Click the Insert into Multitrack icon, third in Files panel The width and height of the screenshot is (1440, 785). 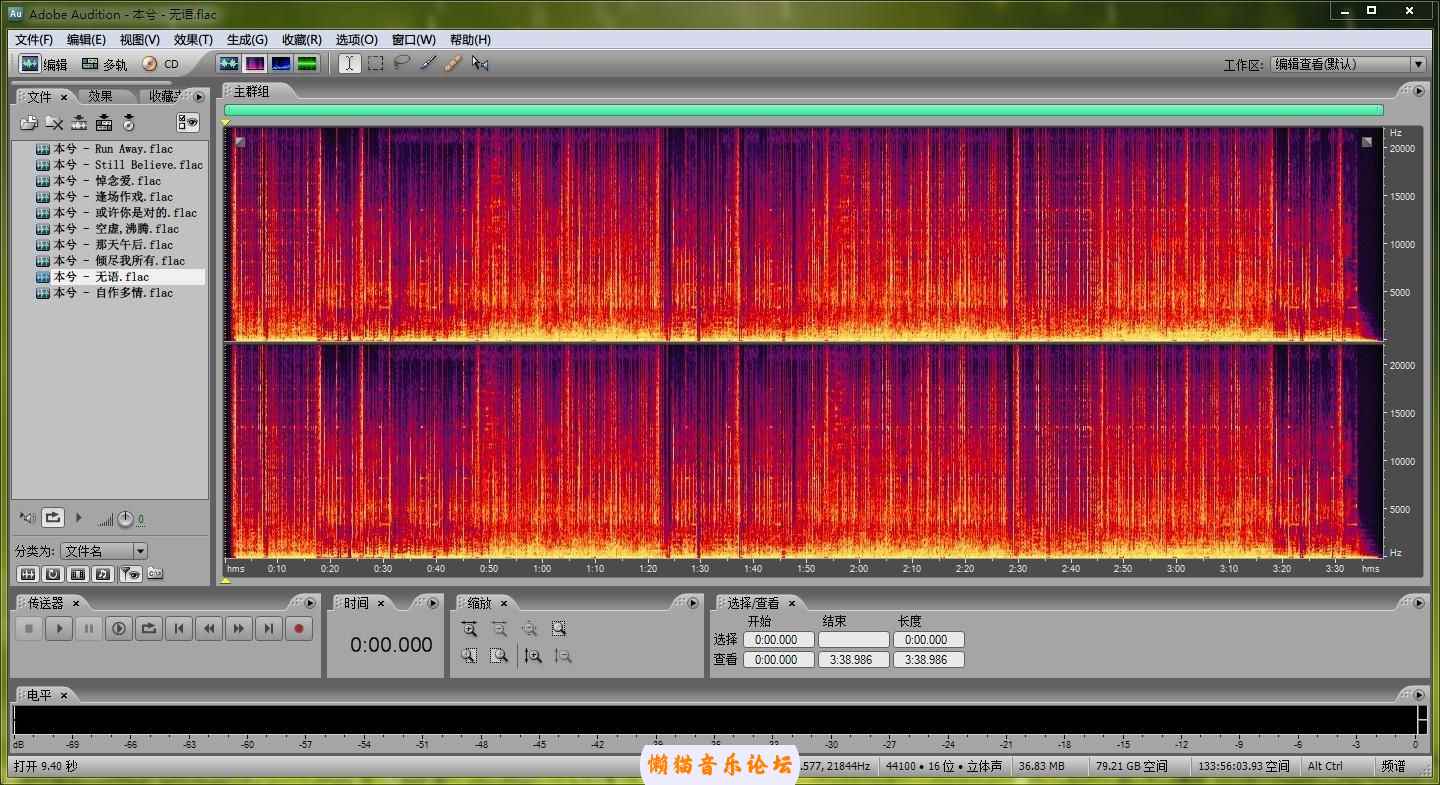tap(79, 123)
